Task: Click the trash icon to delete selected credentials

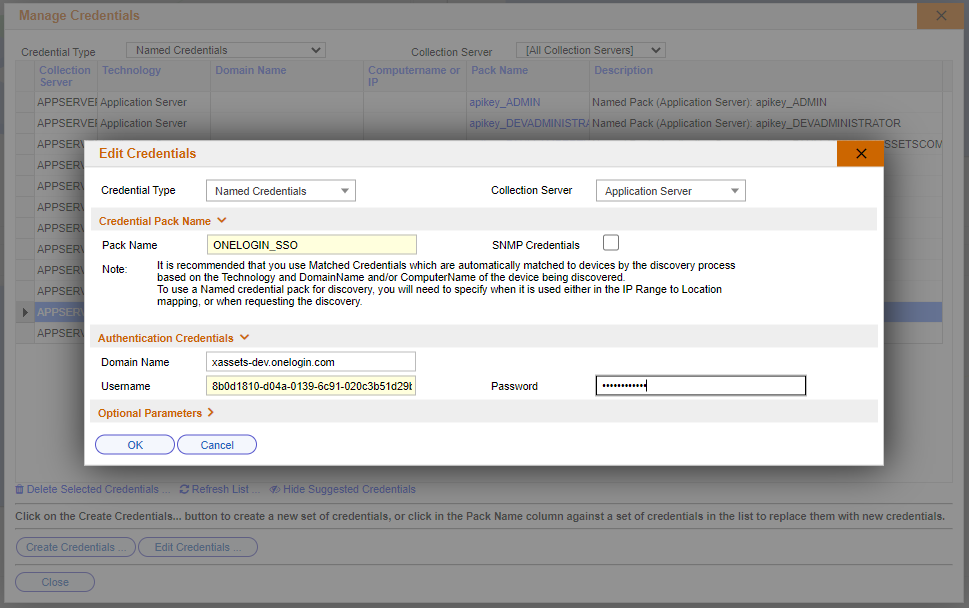Action: pos(19,489)
